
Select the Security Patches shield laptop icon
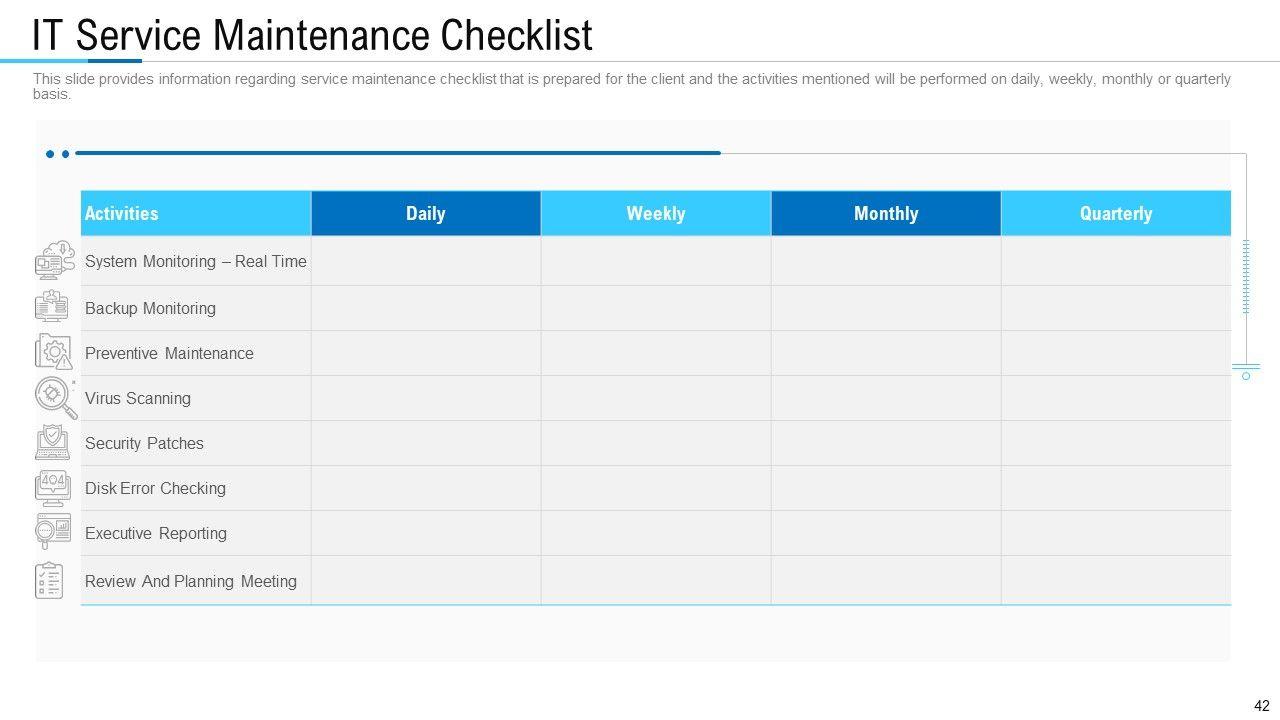(x=52, y=442)
